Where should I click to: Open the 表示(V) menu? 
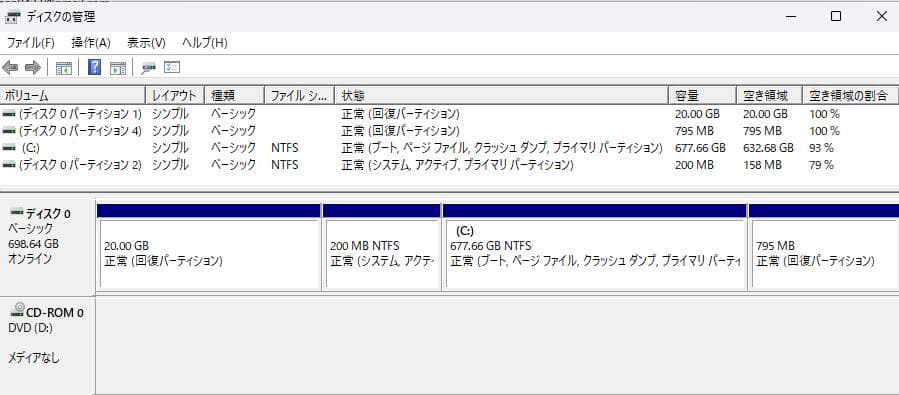coord(146,43)
